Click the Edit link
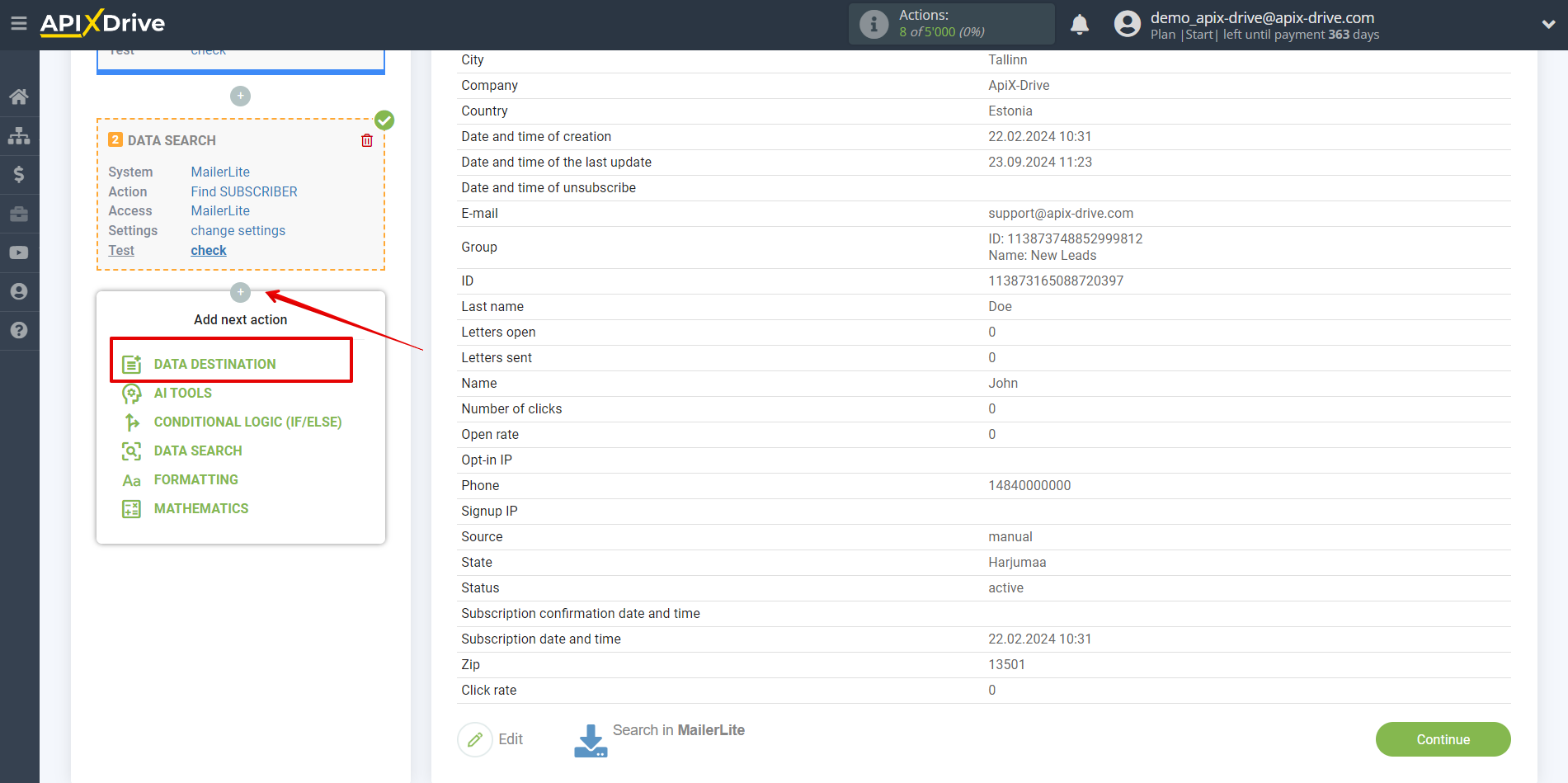 coord(511,739)
